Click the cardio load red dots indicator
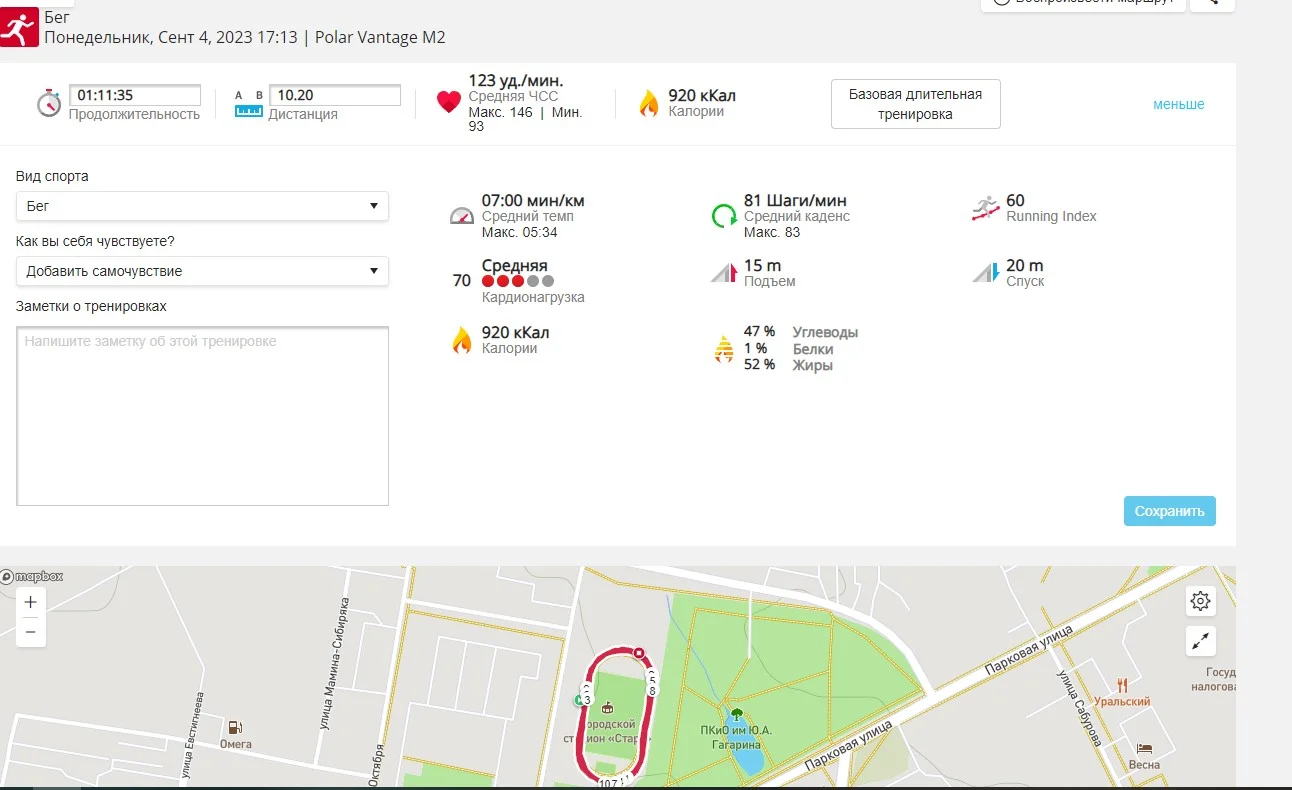The height and width of the screenshot is (790, 1292). 518,281
